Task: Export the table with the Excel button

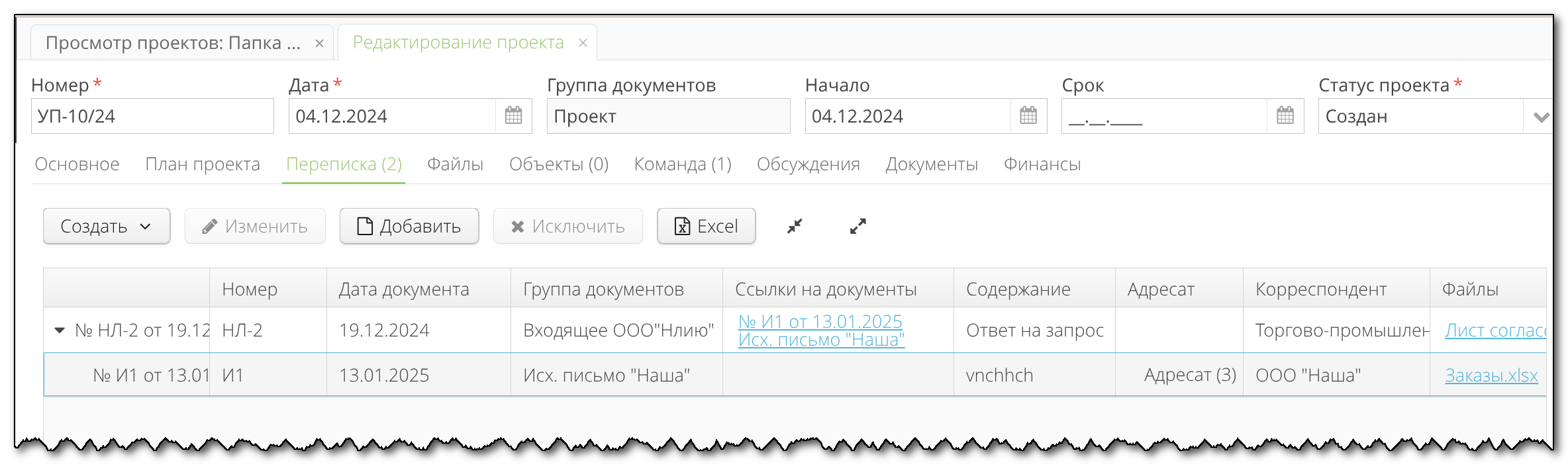Action: (x=706, y=227)
